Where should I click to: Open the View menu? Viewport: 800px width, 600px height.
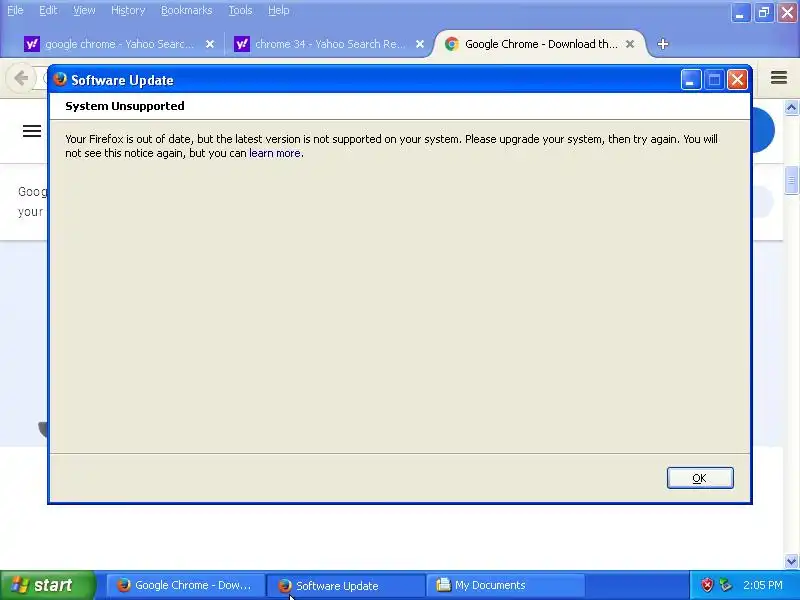[x=84, y=10]
